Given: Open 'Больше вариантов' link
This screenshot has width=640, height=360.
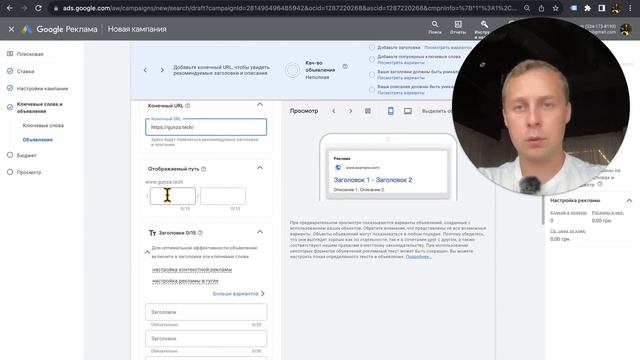Looking at the screenshot, I should click(x=239, y=293).
